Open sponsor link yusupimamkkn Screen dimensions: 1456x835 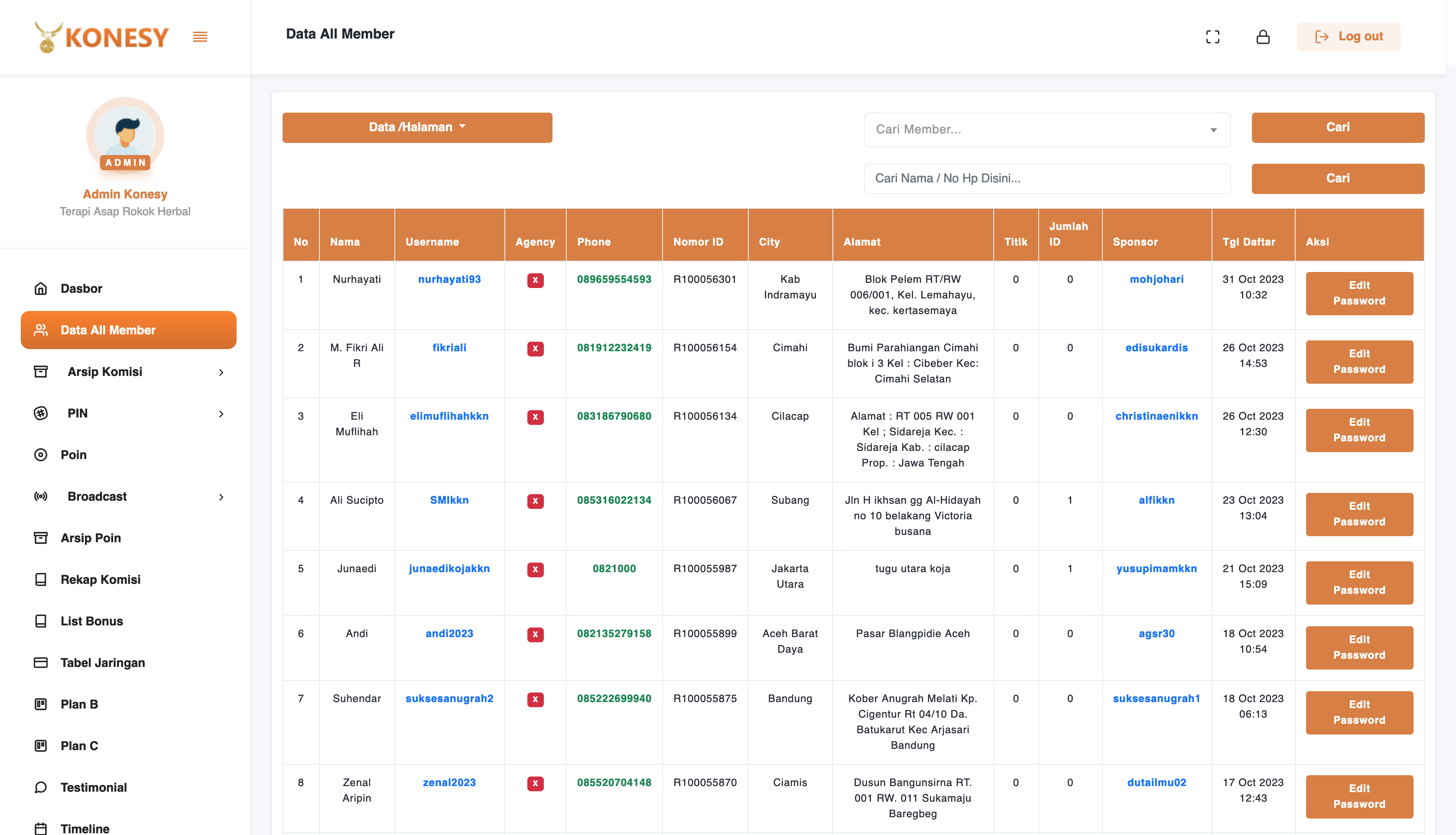coord(1157,569)
